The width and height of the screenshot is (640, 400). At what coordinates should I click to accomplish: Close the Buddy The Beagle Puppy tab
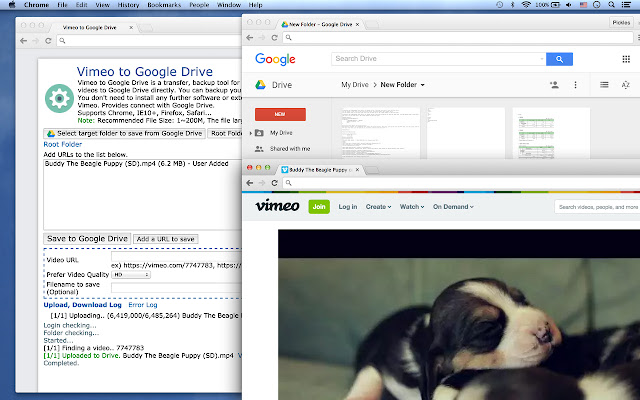click(x=358, y=170)
